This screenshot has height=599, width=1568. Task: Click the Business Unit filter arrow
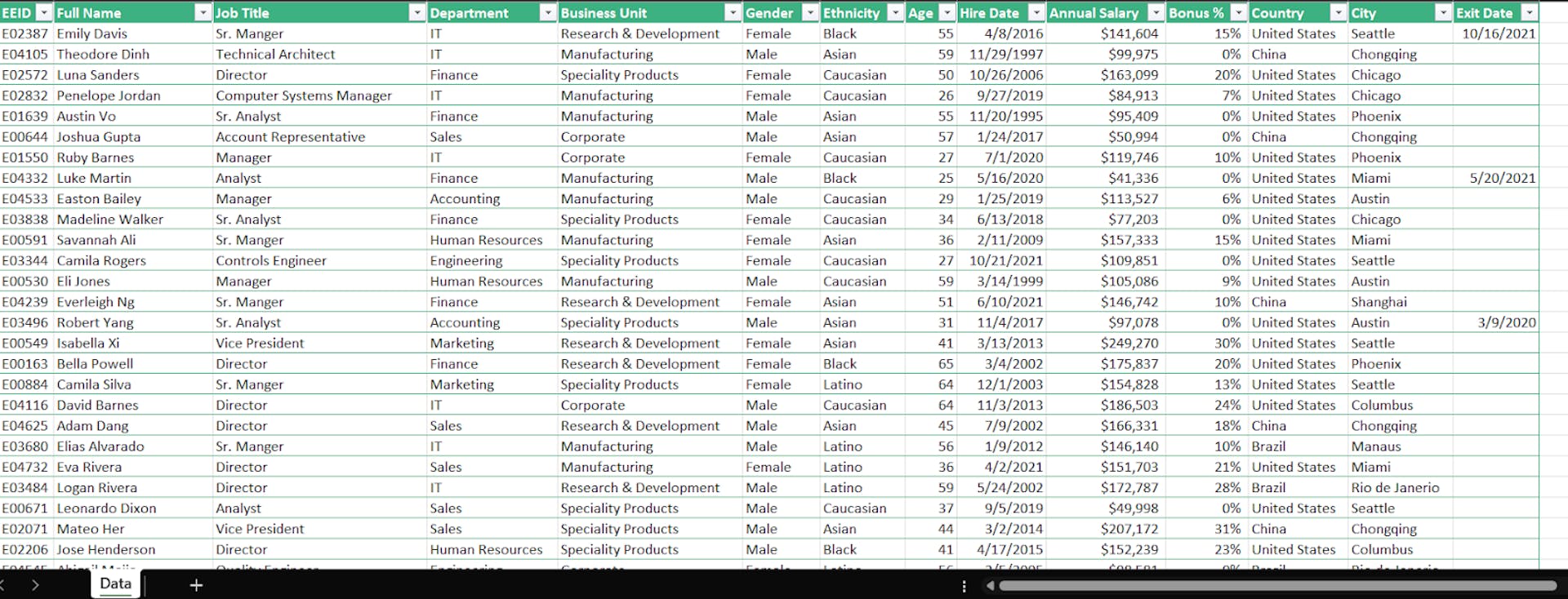pos(733,13)
